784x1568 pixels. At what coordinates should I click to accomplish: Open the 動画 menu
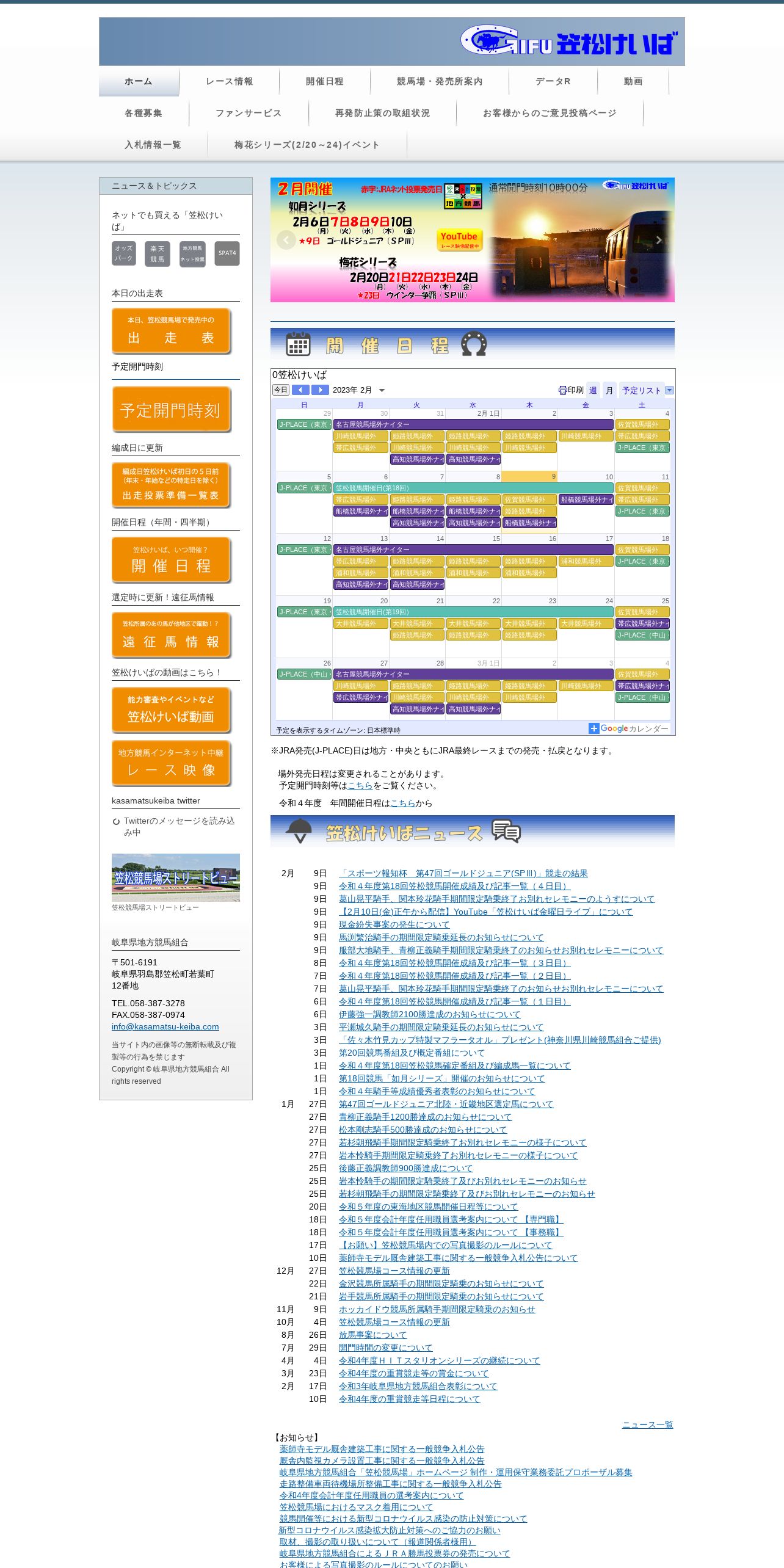click(633, 81)
